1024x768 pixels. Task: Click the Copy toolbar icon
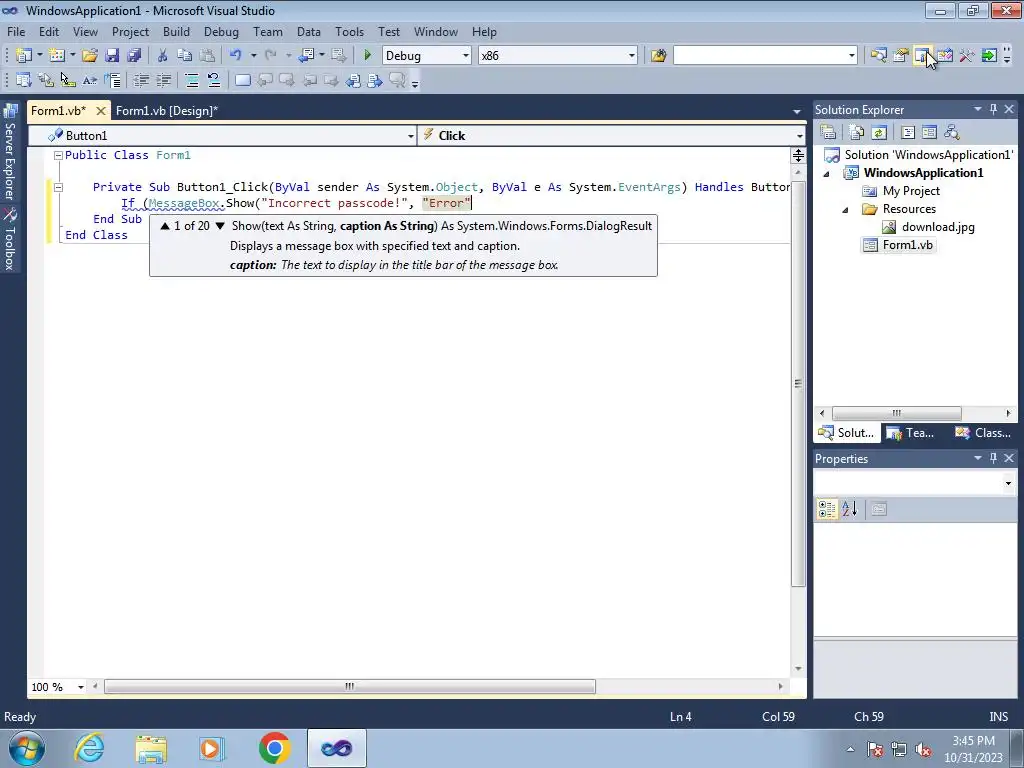coord(185,56)
